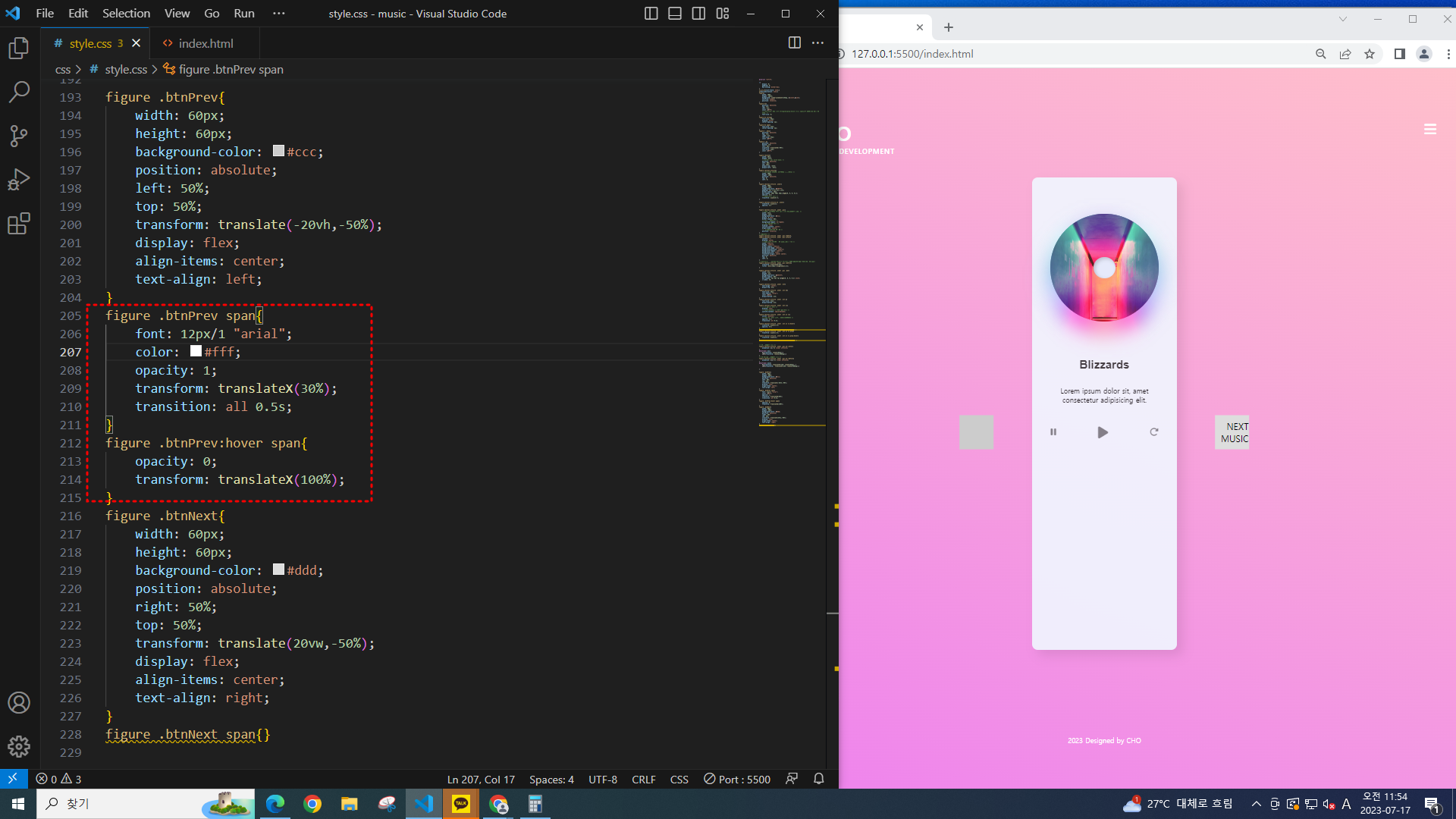1456x819 pixels.
Task: Open CSS language mode selector
Action: pos(679,780)
